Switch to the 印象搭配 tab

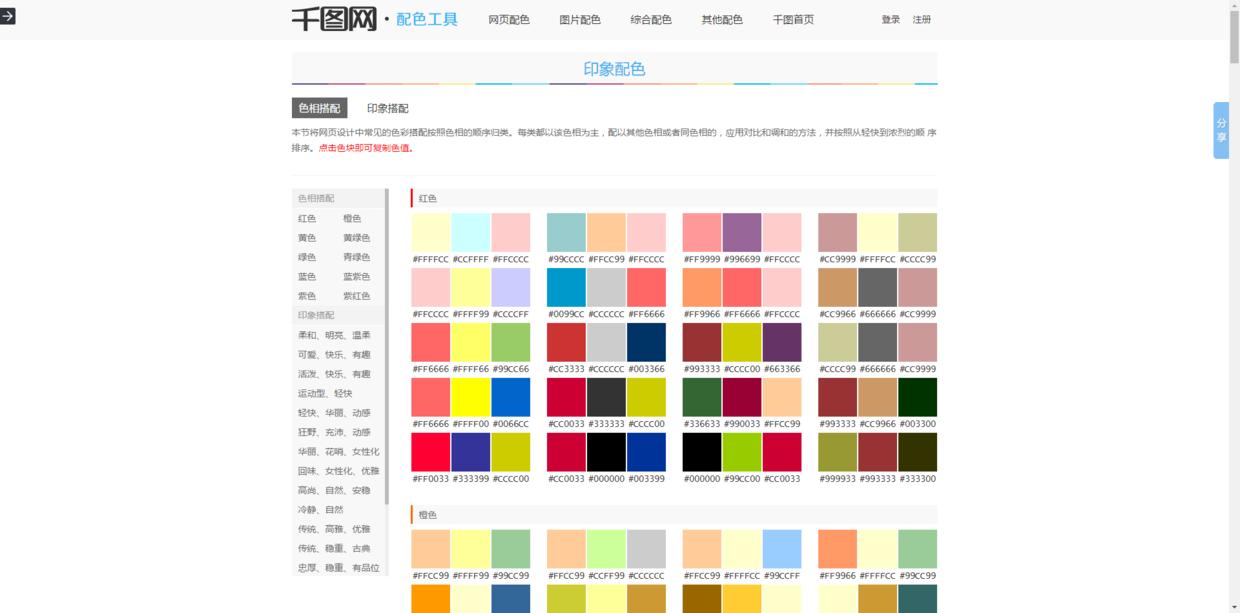coord(388,107)
